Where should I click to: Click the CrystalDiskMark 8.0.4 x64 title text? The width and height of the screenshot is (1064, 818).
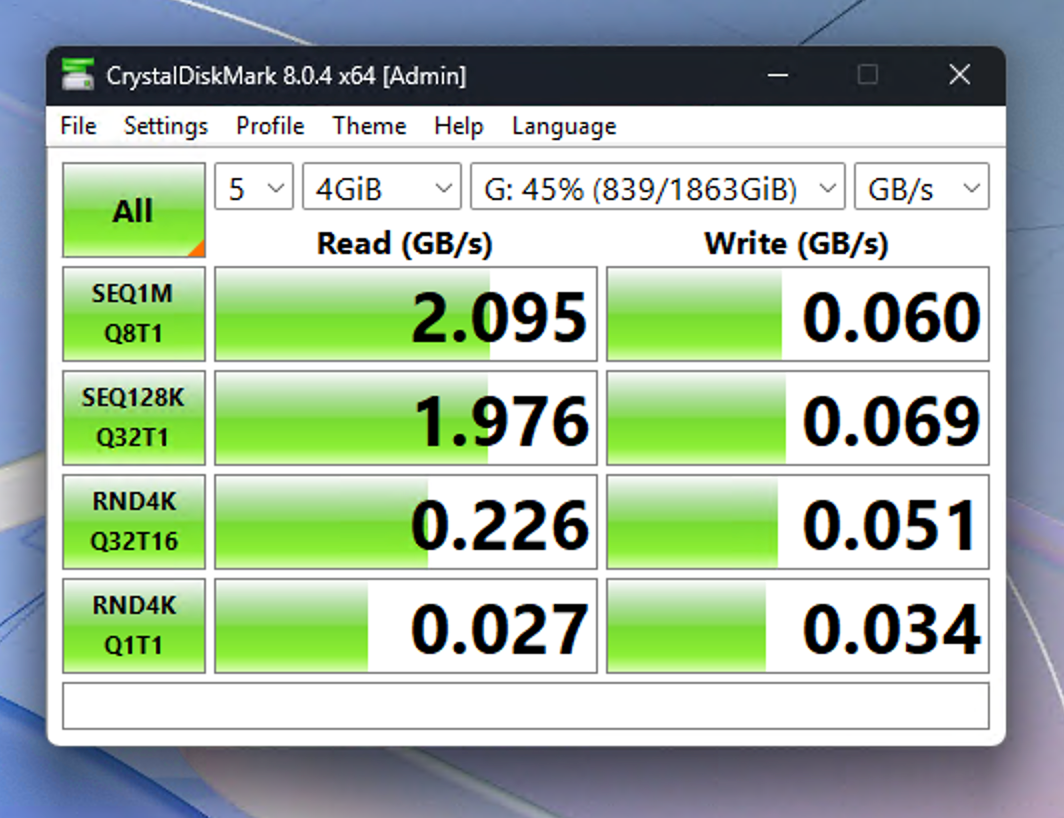coord(286,75)
